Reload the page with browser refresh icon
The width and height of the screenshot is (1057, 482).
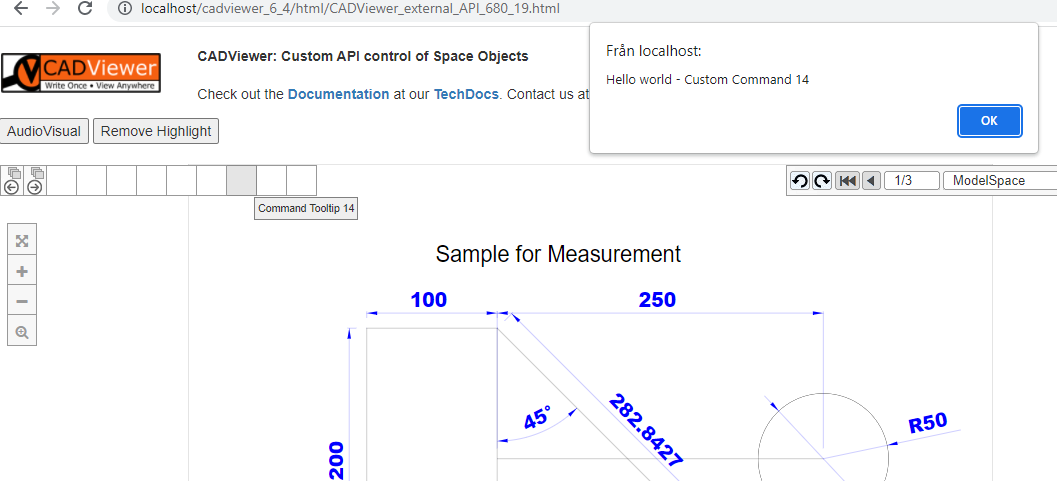coord(85,9)
